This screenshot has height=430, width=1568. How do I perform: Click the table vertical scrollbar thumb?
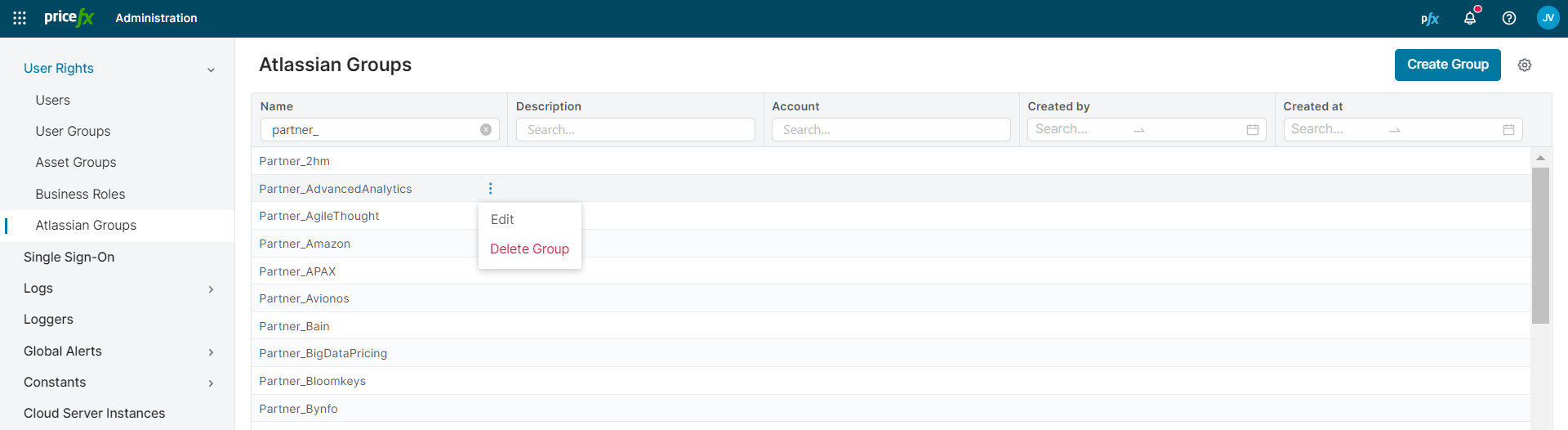[x=1540, y=245]
